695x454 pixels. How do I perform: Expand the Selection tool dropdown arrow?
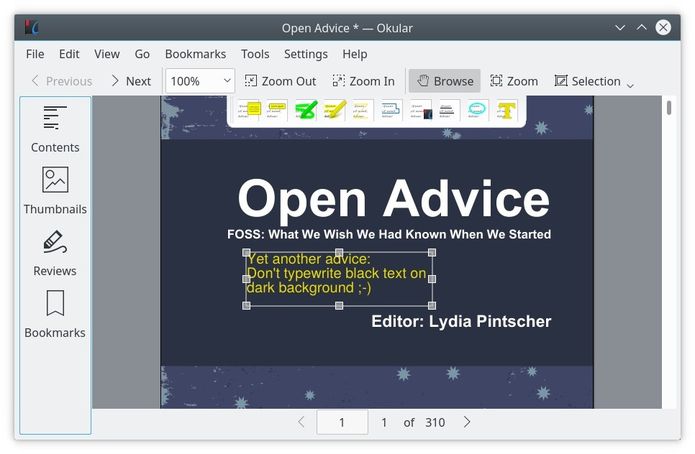click(x=630, y=85)
